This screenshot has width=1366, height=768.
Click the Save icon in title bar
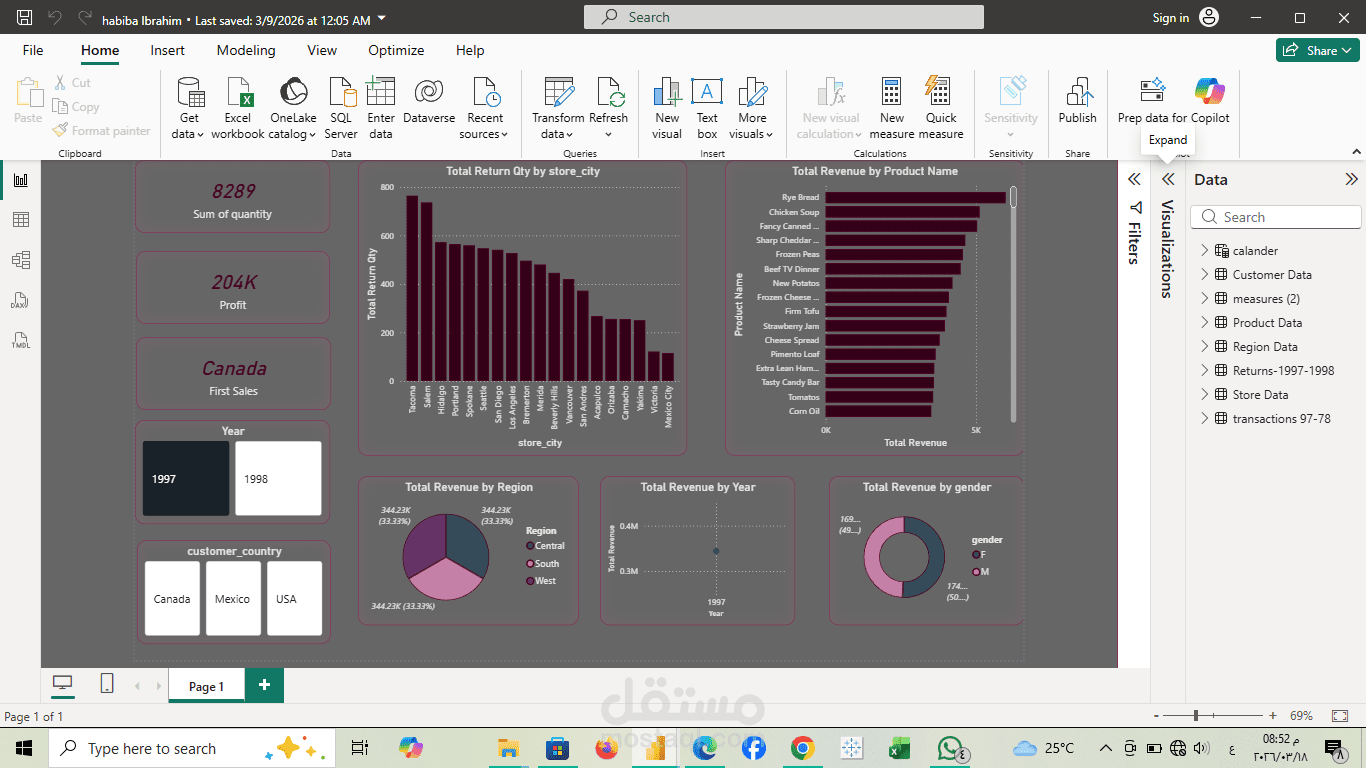pos(24,18)
